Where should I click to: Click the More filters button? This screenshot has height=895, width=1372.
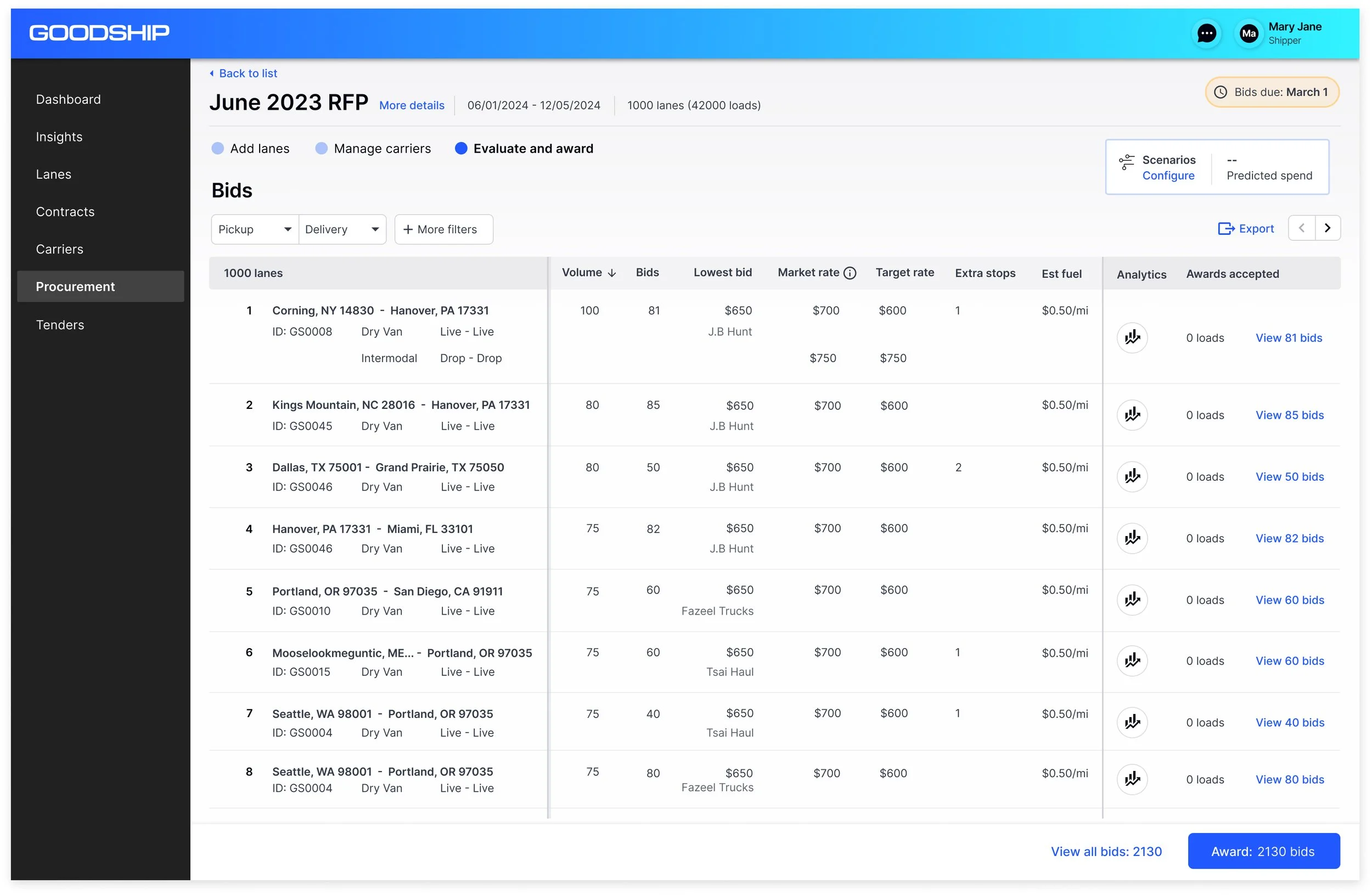click(443, 229)
